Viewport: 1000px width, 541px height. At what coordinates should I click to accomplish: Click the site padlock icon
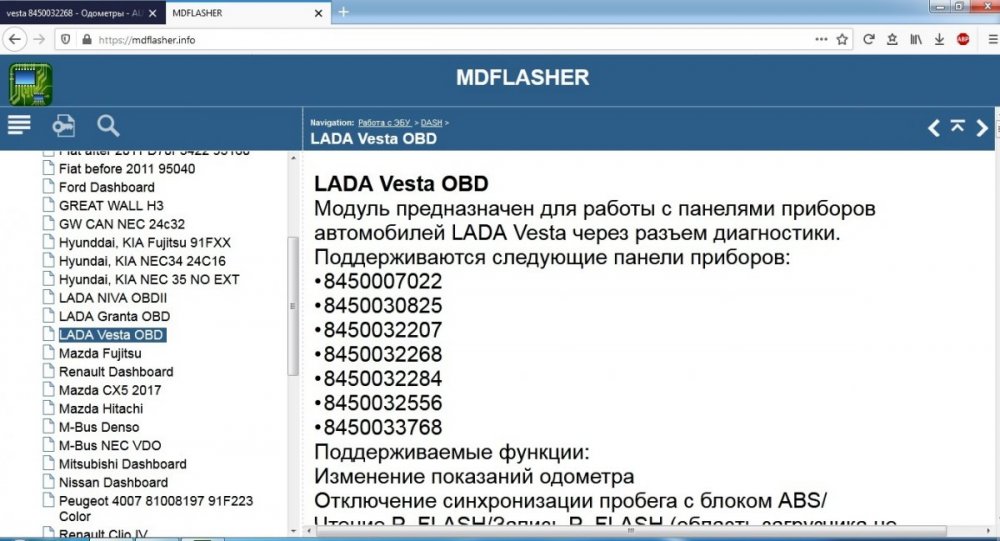coord(87,40)
